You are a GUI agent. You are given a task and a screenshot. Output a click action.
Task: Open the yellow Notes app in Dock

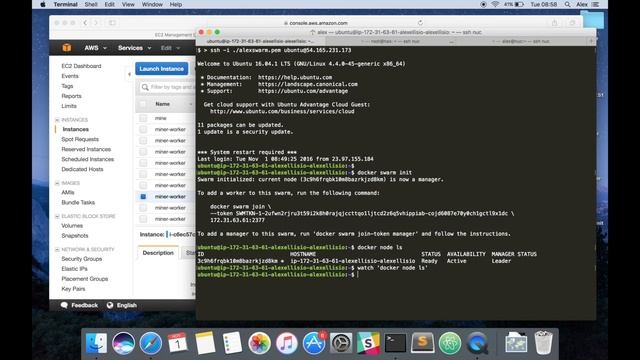205,343
